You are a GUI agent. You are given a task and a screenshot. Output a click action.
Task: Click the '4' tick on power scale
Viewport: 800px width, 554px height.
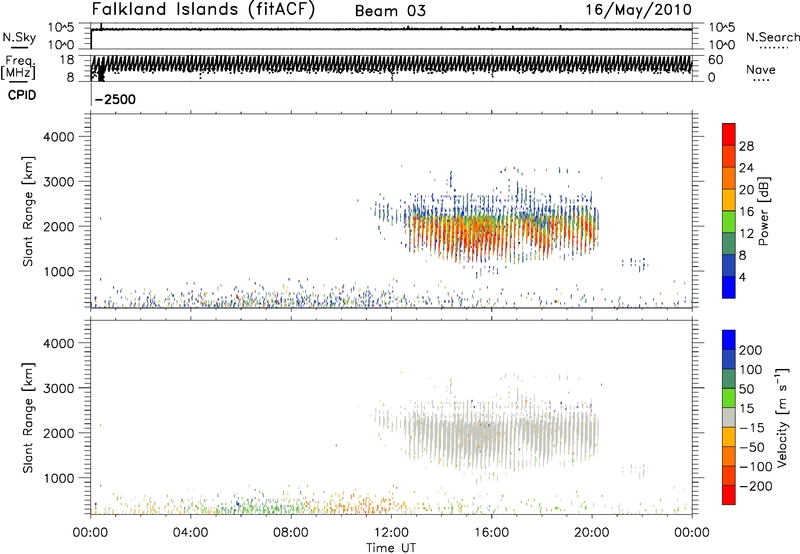pyautogui.click(x=742, y=277)
